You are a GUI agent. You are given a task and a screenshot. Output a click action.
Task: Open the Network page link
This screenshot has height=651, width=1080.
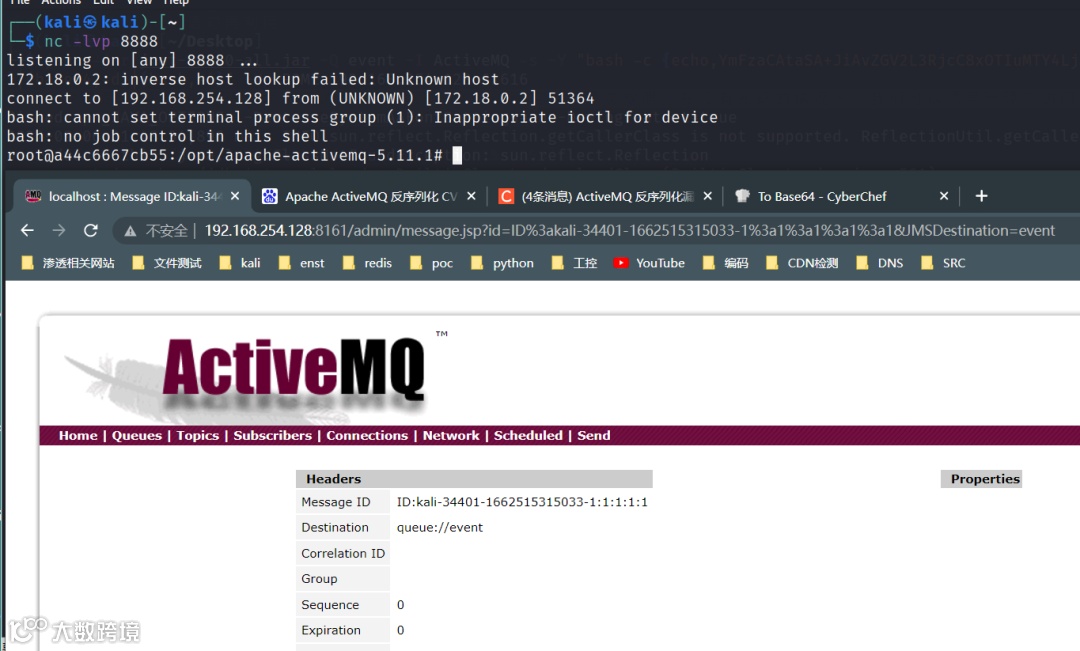tap(450, 435)
